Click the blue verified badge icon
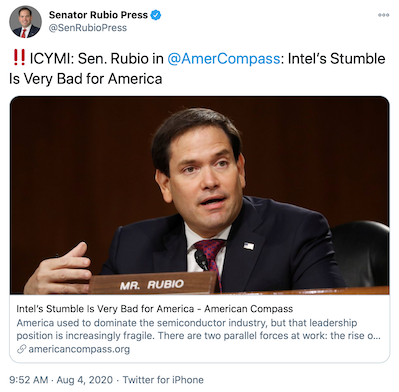The height and width of the screenshot is (392, 399). point(156,15)
